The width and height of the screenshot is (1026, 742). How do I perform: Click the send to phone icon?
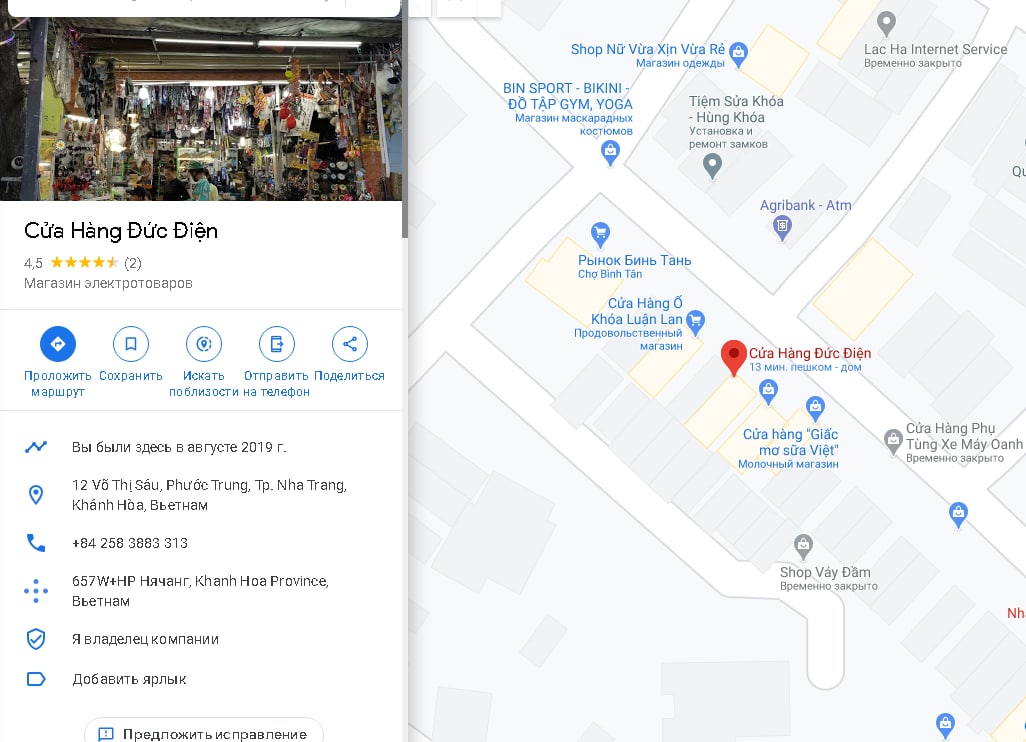277,344
